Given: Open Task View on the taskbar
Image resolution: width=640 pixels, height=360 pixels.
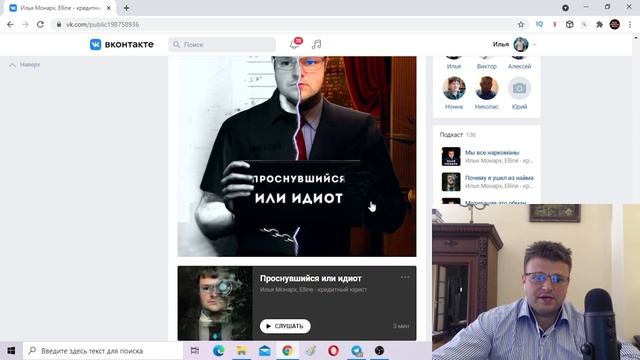Looking at the screenshot, I should point(195,351).
